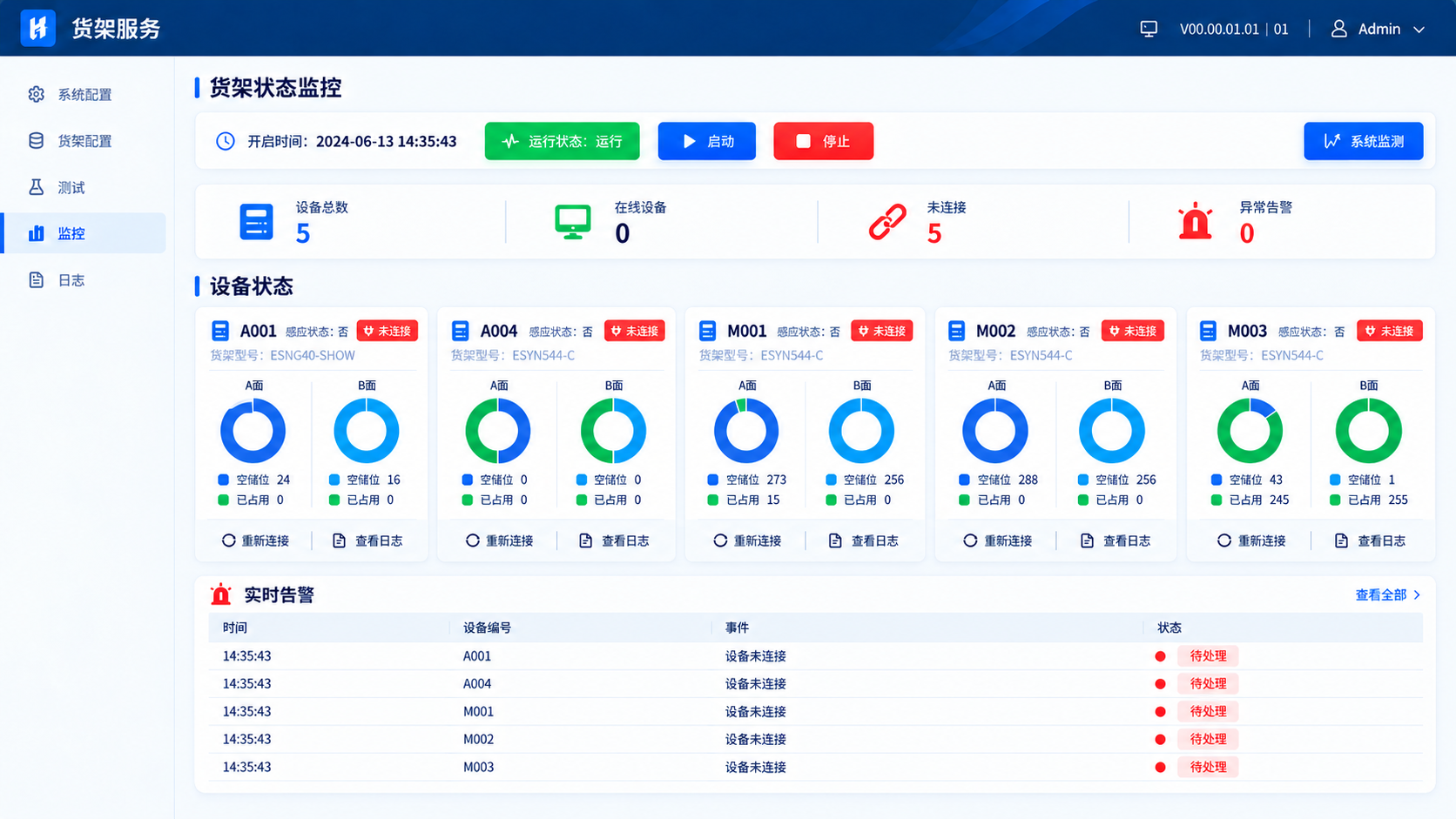Open 系统配置 in the sidebar
This screenshot has width=1456, height=819.
(84, 94)
